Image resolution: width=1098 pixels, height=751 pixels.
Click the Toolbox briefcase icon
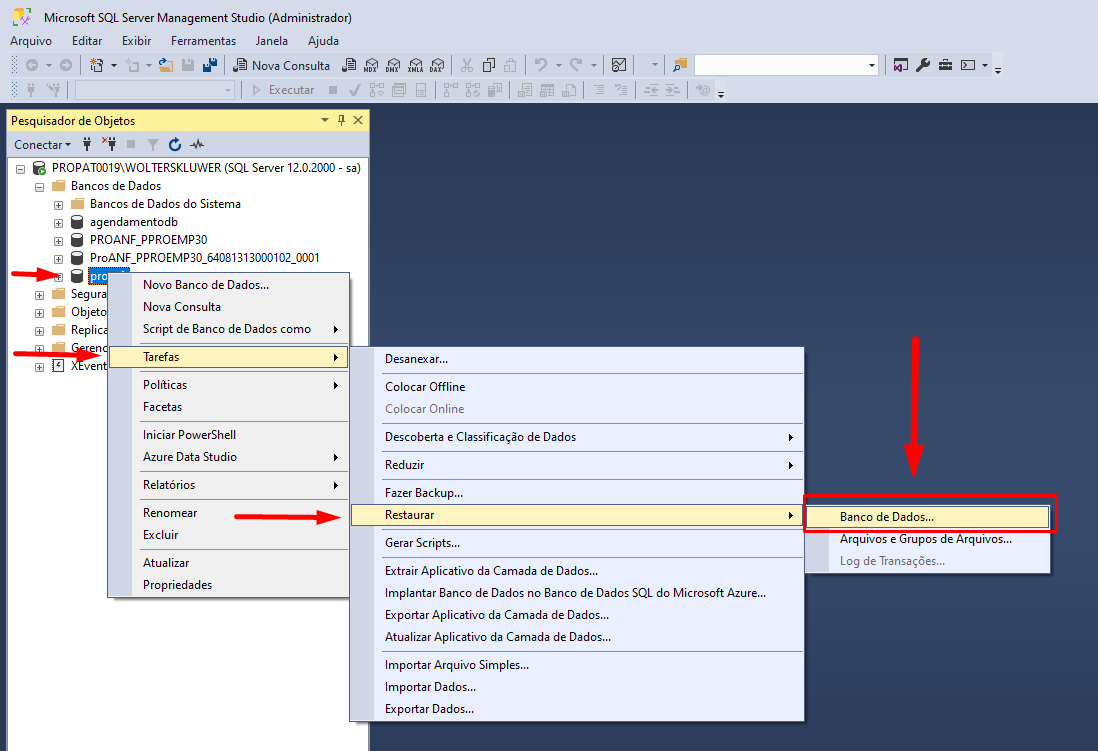coord(945,65)
